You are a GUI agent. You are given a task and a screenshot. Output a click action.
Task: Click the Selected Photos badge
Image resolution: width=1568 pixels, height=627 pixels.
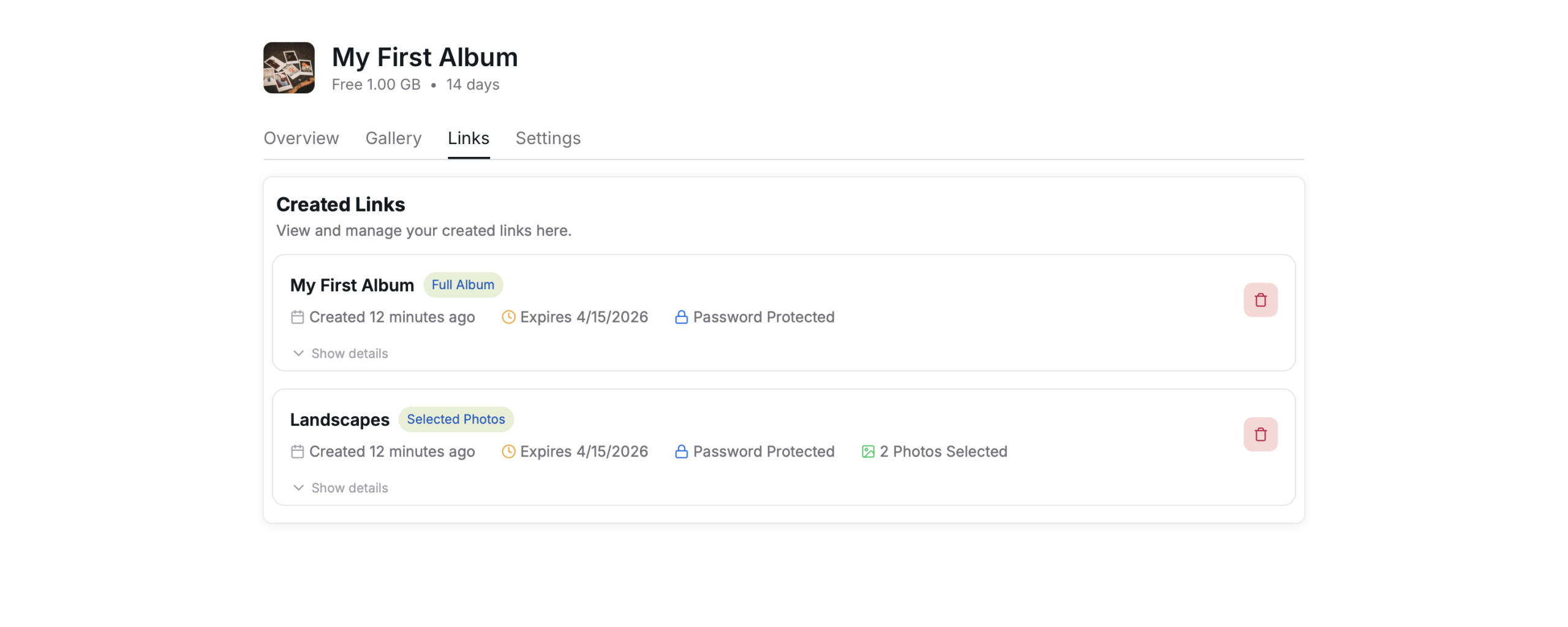(456, 419)
